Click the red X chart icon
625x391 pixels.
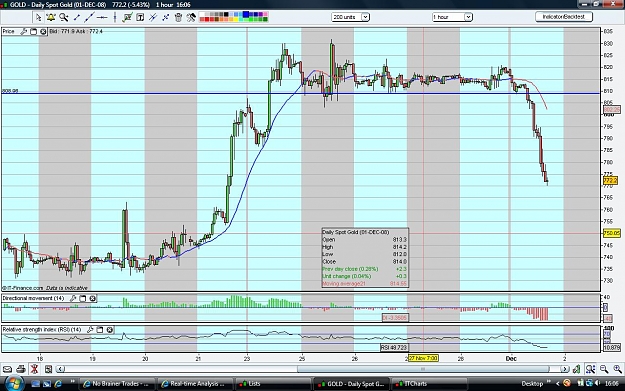[35, 369]
